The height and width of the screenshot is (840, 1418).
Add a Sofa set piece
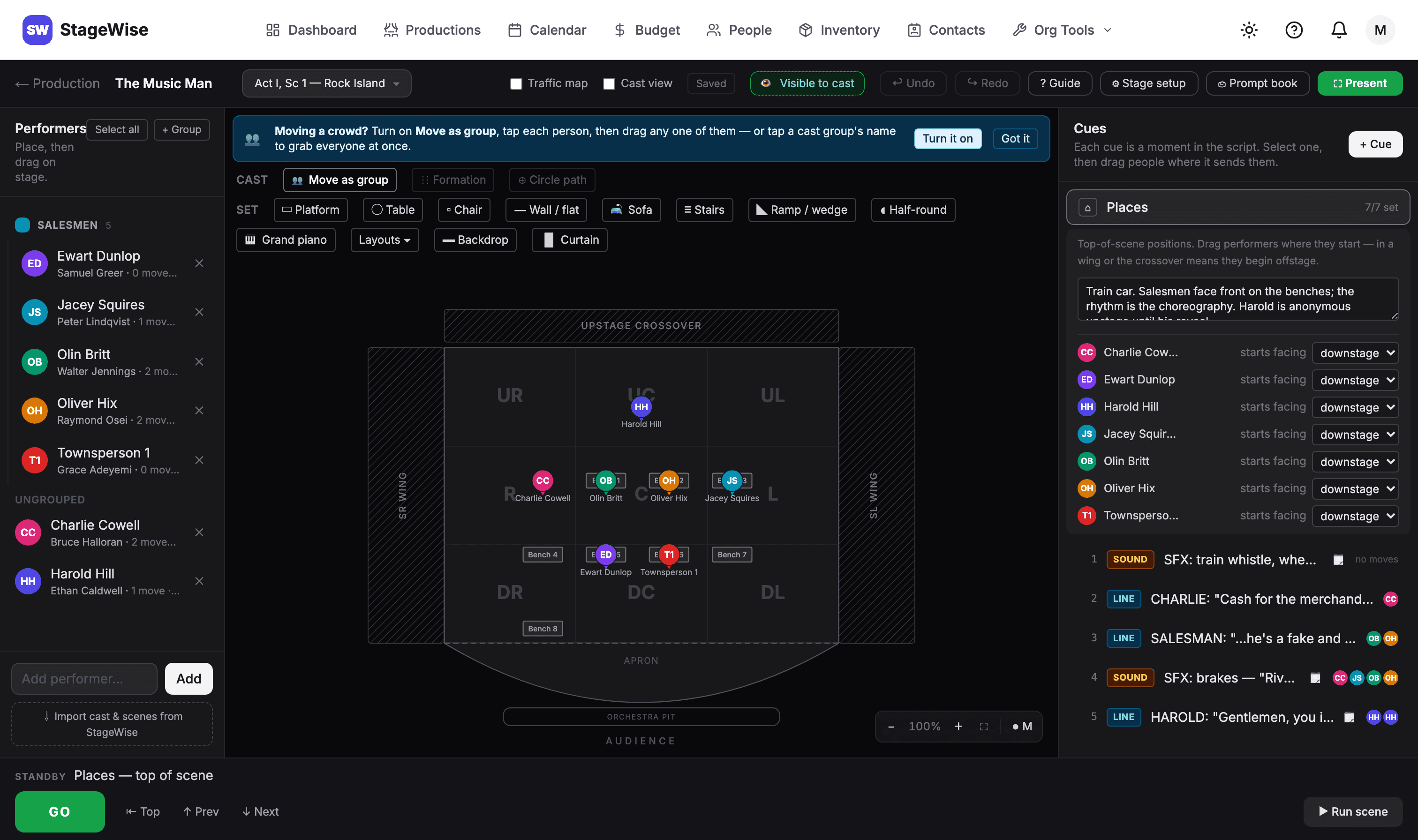coord(632,210)
